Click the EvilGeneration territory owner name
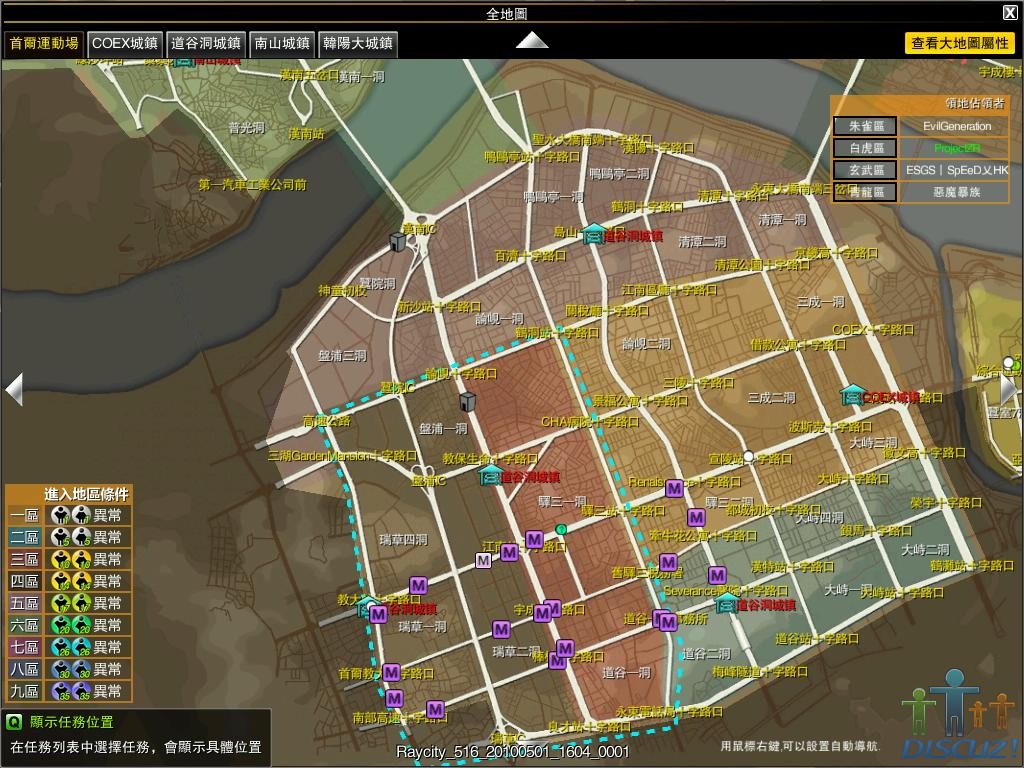Image resolution: width=1024 pixels, height=768 pixels. (957, 126)
